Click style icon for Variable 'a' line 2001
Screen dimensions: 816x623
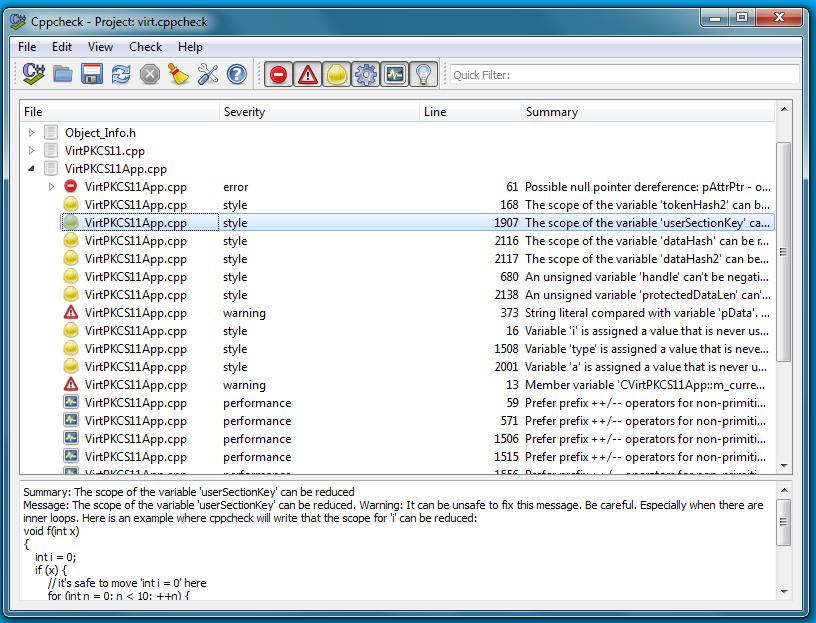[x=71, y=366]
